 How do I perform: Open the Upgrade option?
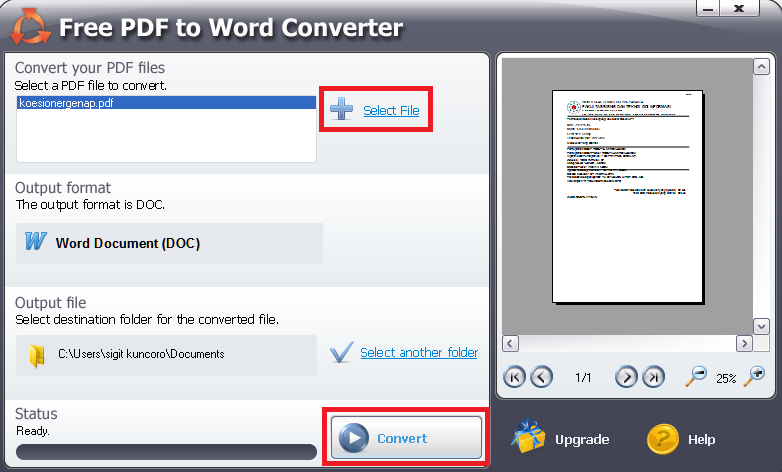tap(582, 440)
